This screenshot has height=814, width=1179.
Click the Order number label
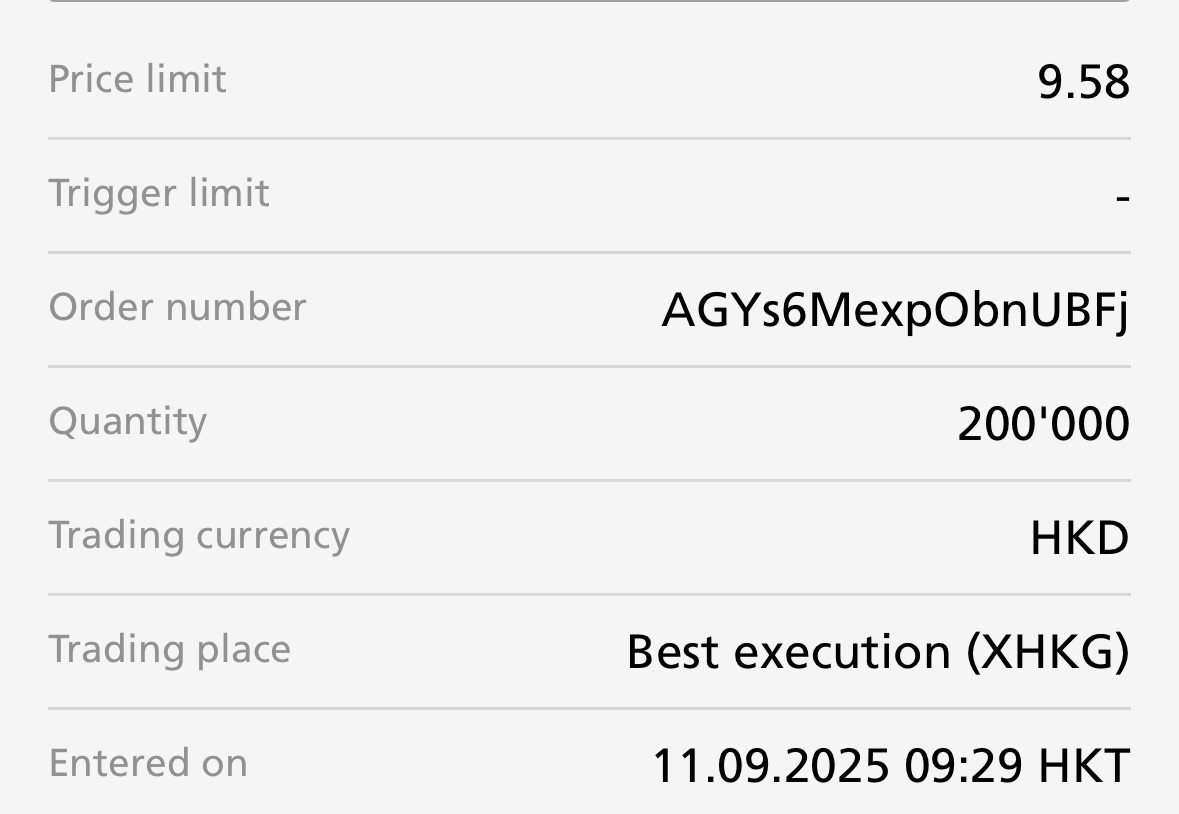pos(177,307)
